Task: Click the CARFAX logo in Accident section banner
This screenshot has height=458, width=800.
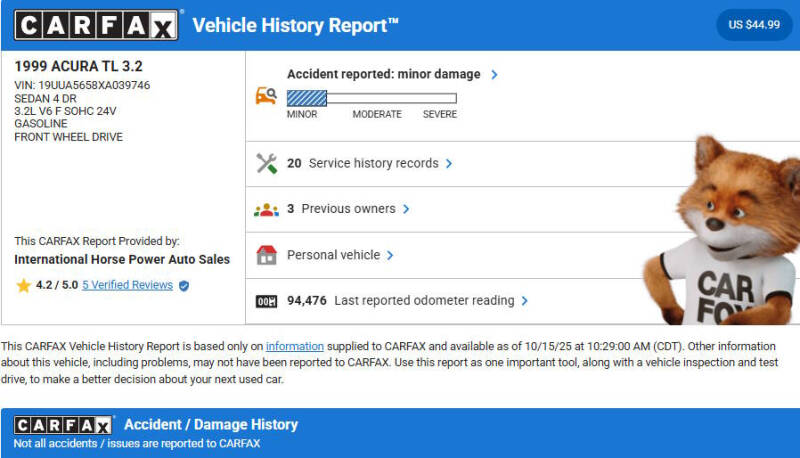Action: click(64, 425)
